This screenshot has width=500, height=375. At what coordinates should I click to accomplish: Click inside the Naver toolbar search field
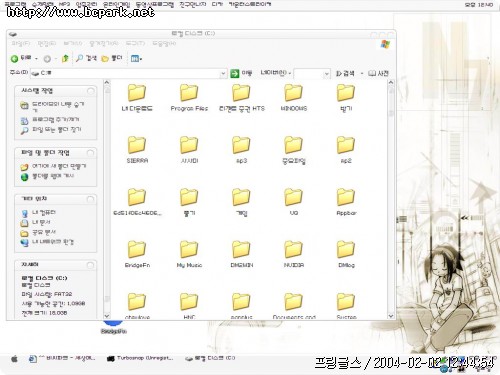pos(309,74)
